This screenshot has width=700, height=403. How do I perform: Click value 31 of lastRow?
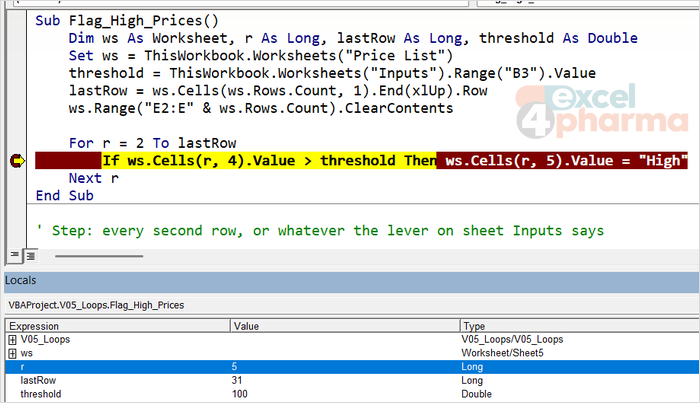point(237,380)
